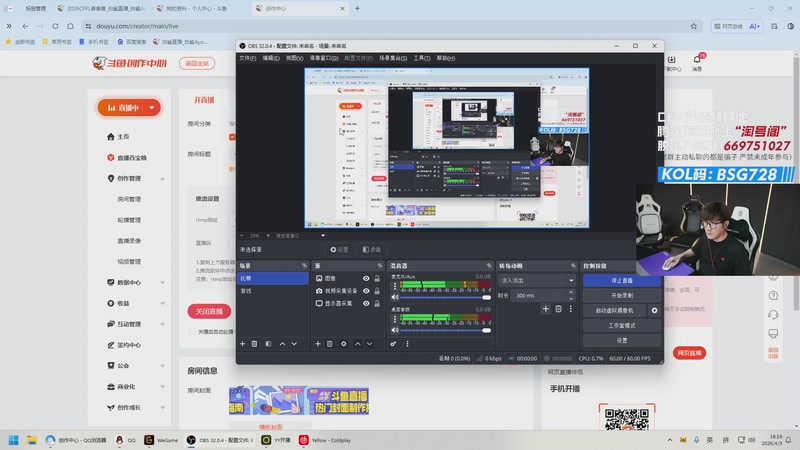Image resolution: width=800 pixels, height=450 pixels.
Task: Toggle lock on image source
Action: click(x=377, y=279)
